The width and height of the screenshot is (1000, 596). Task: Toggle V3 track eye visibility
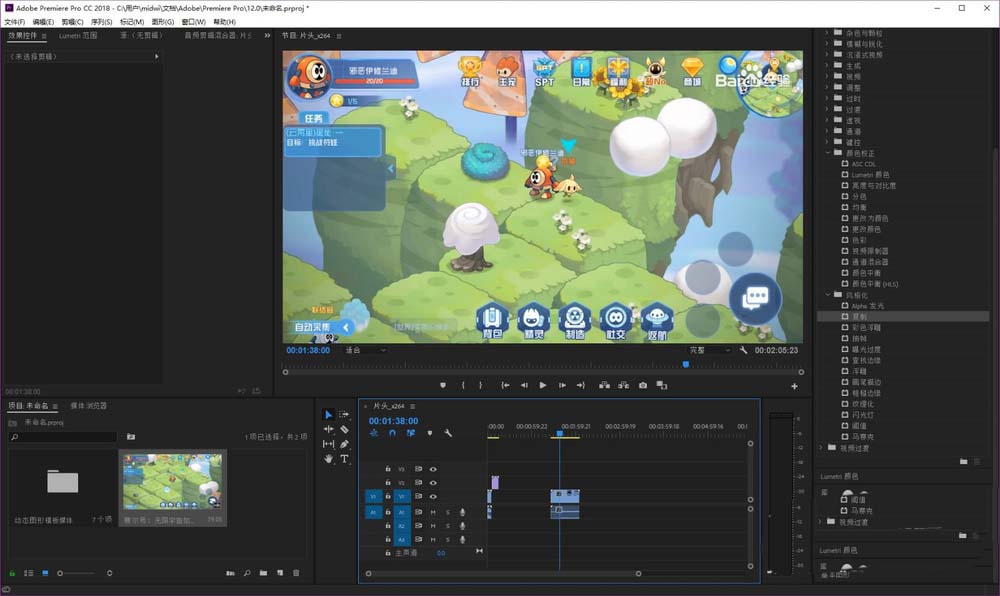tap(433, 468)
